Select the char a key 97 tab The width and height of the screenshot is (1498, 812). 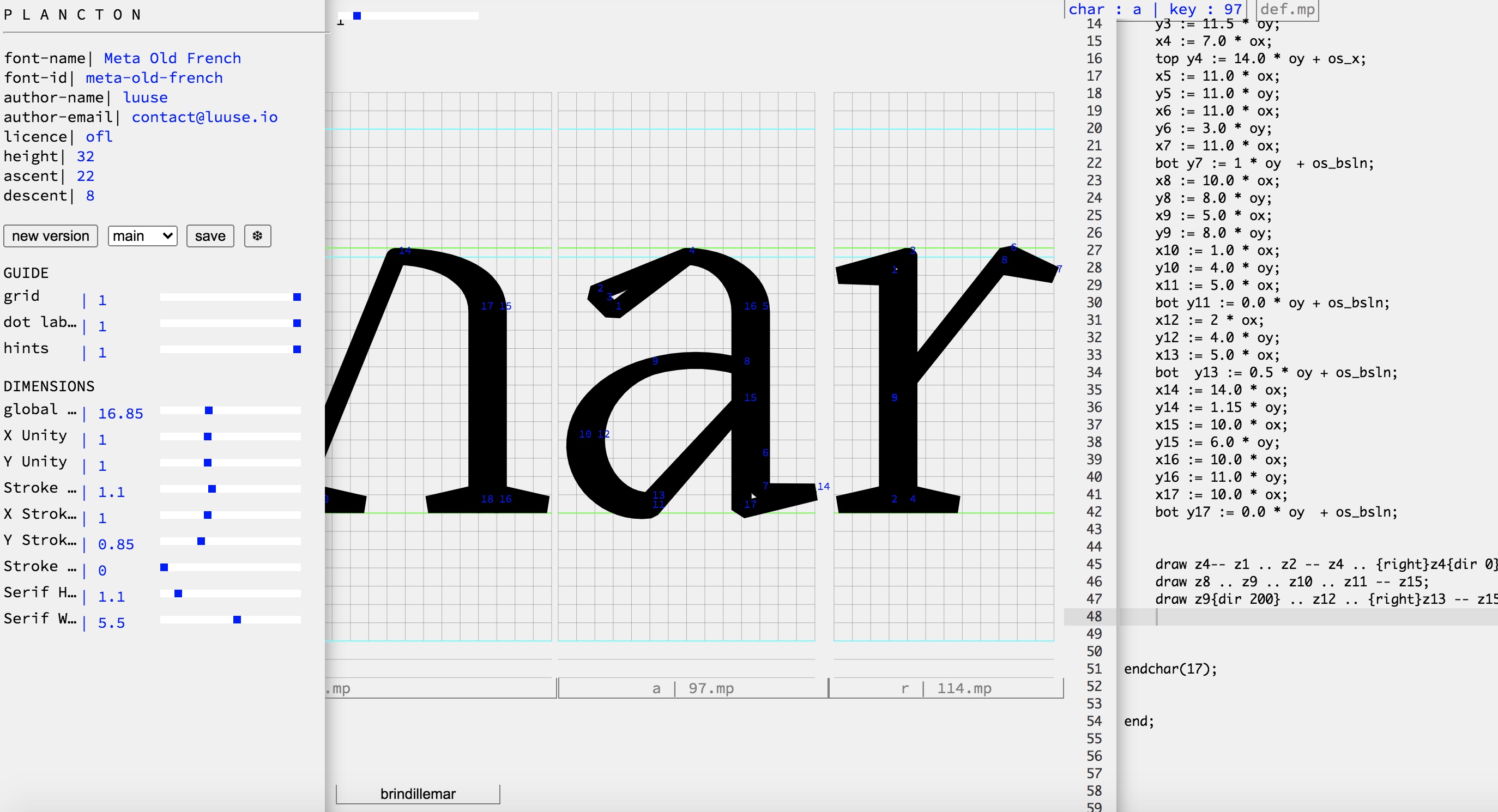tap(1155, 9)
